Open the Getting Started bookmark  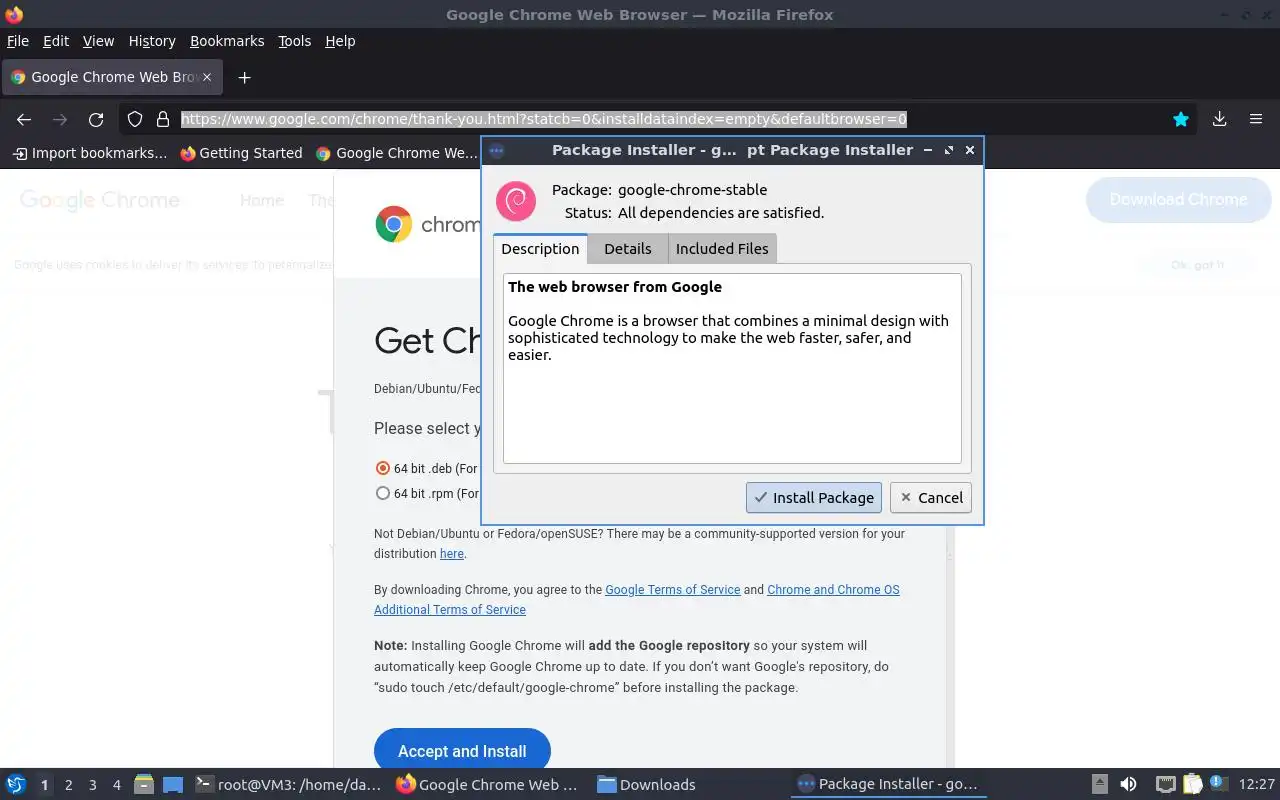[x=241, y=153]
